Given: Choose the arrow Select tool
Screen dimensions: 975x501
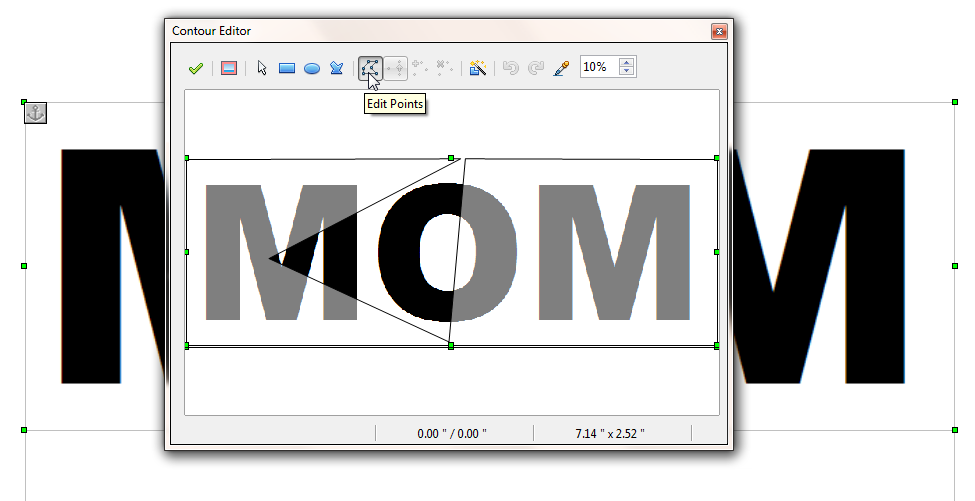Looking at the screenshot, I should coord(262,68).
